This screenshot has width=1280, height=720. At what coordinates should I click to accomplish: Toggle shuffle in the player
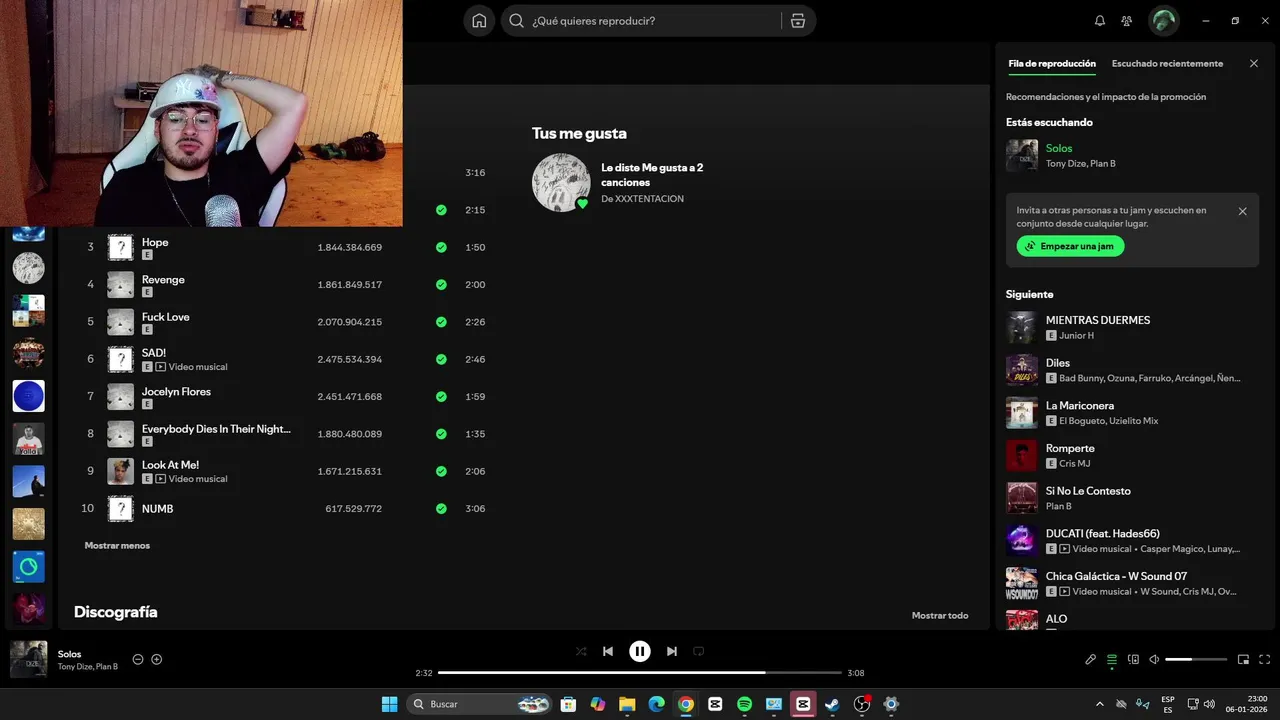tap(581, 651)
